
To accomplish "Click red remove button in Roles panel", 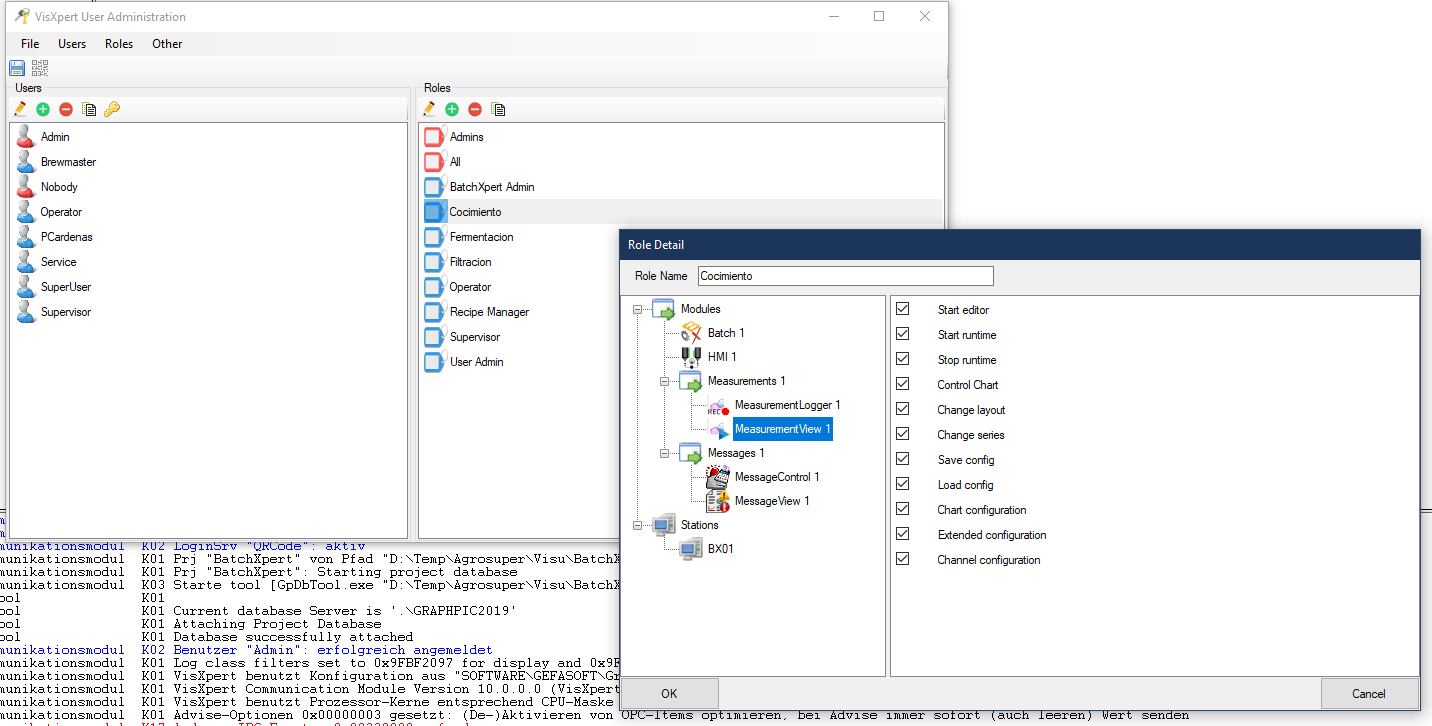I will click(x=475, y=109).
